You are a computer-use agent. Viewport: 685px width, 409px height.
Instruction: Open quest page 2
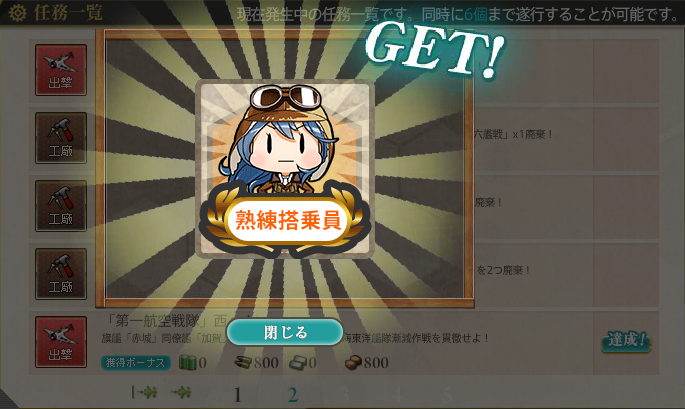[293, 395]
